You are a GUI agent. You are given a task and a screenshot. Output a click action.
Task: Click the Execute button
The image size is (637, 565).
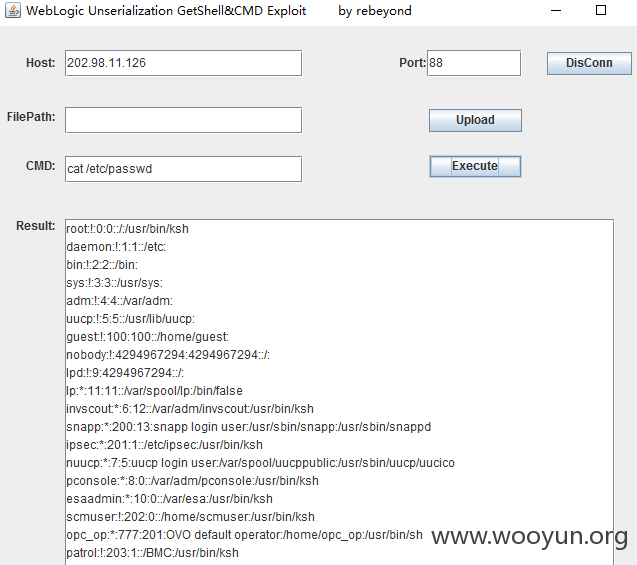tap(475, 166)
